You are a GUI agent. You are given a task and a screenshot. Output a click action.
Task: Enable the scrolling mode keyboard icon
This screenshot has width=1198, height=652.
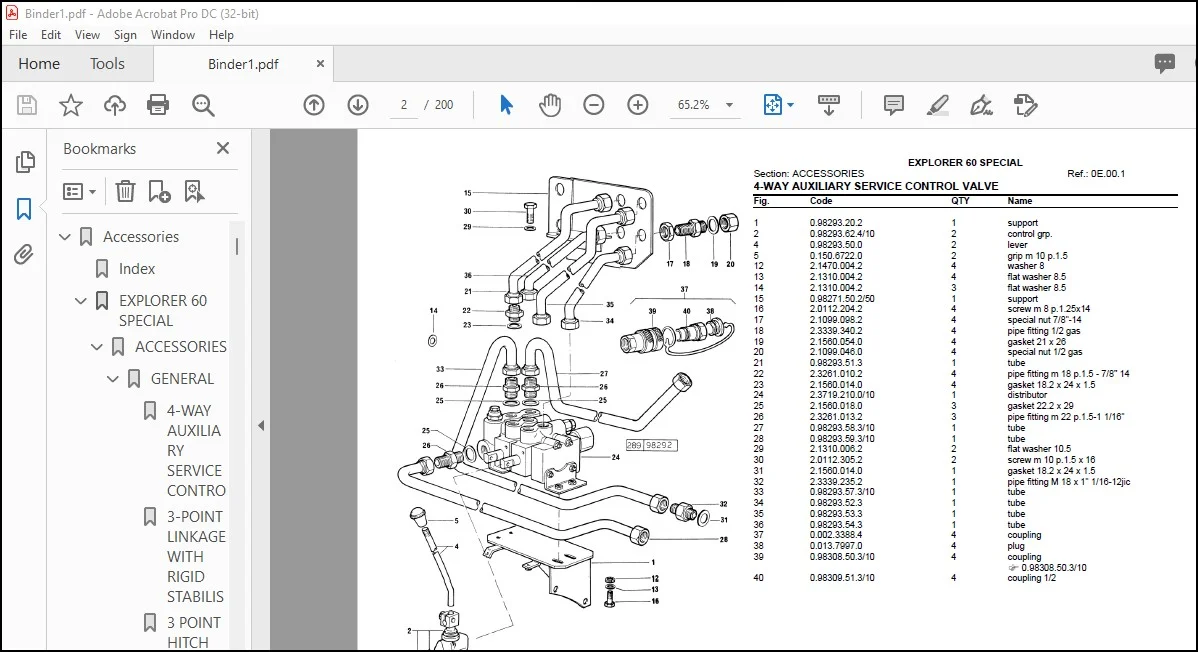(x=828, y=105)
